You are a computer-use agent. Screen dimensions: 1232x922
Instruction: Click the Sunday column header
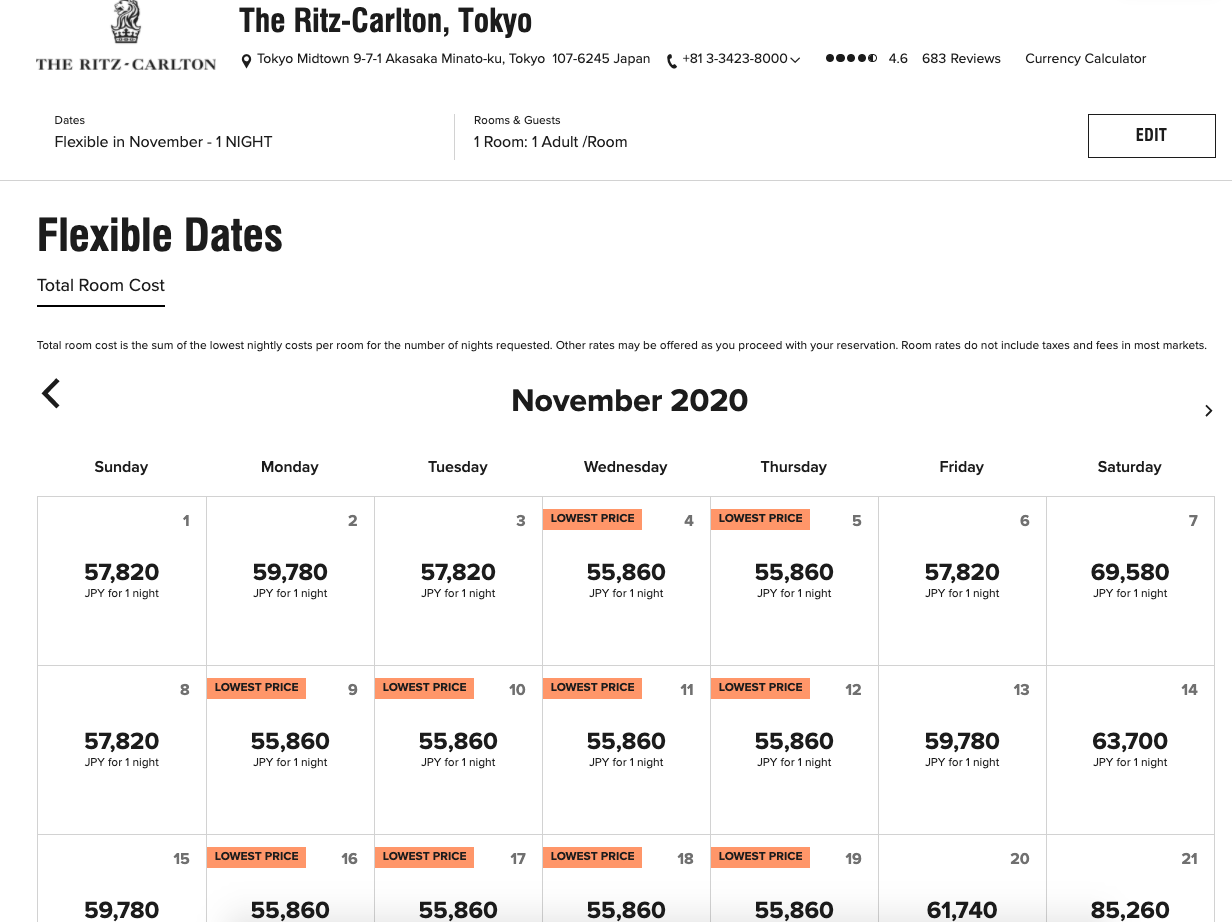pos(121,467)
